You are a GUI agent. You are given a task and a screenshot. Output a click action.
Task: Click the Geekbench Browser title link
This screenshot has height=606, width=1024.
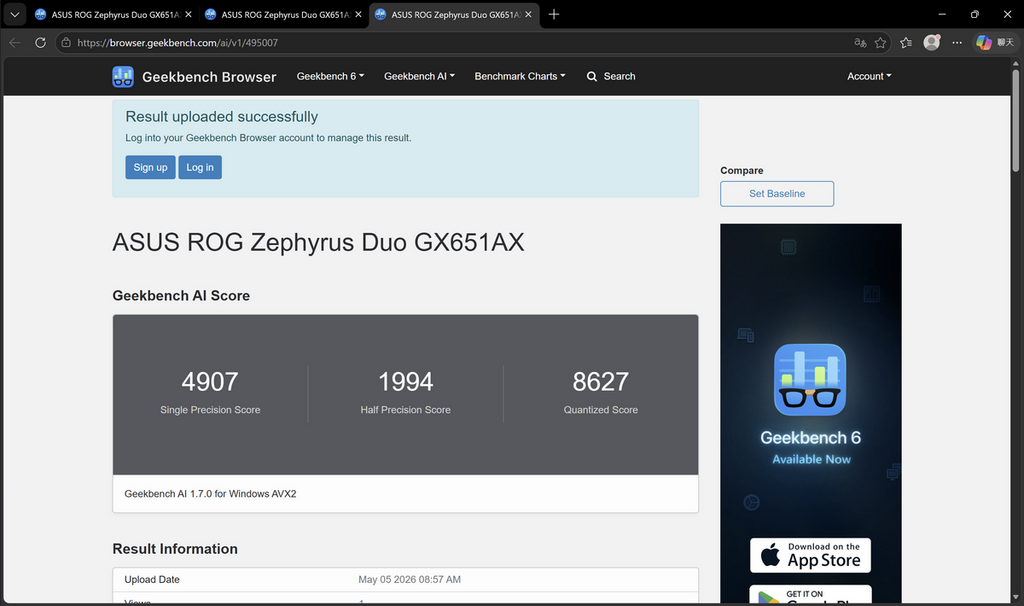pyautogui.click(x=209, y=77)
